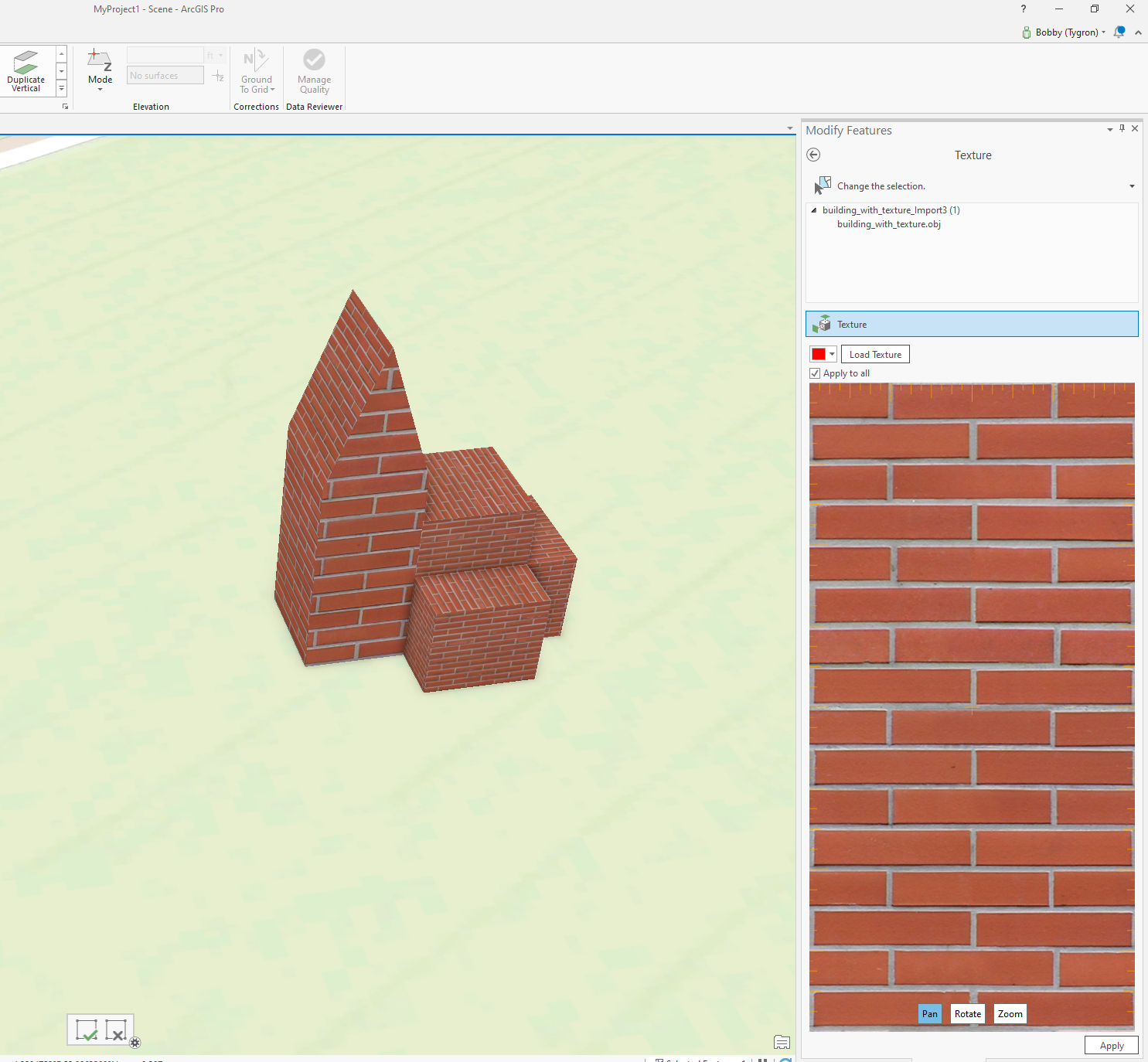Open the elevation Mode tool
Viewport: 1148px width, 1062px height.
(100, 68)
